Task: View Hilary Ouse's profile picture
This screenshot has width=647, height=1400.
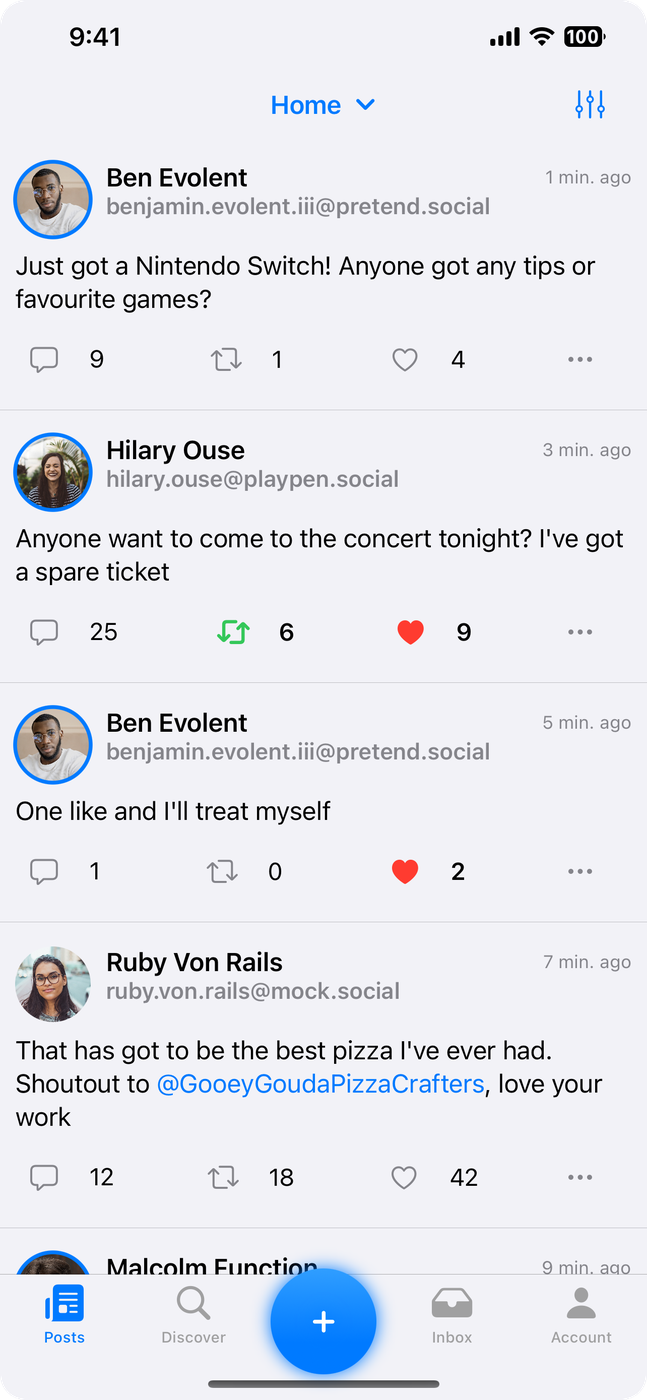Action: point(53,472)
